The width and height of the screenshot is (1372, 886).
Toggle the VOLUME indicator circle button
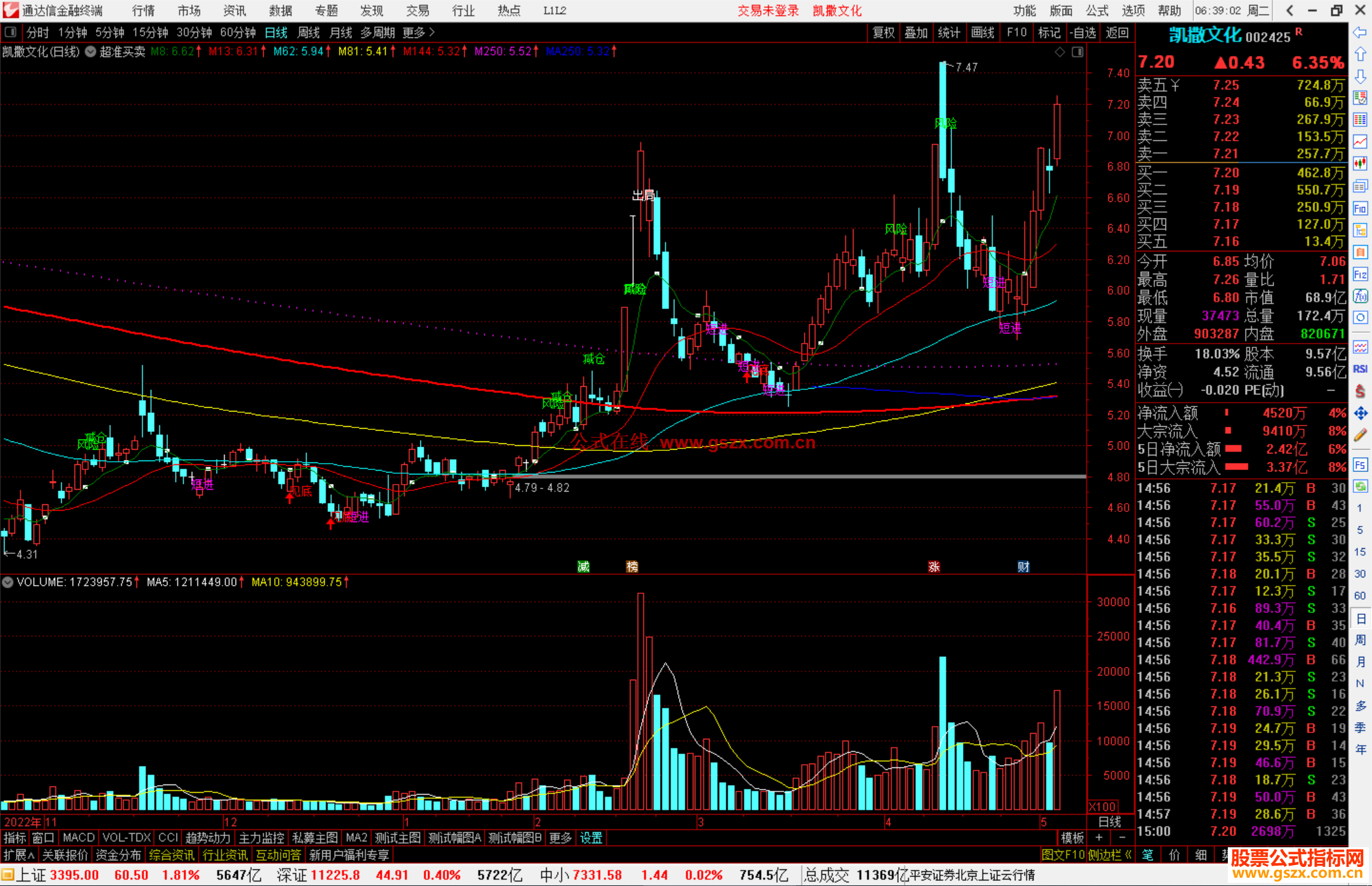[x=8, y=582]
